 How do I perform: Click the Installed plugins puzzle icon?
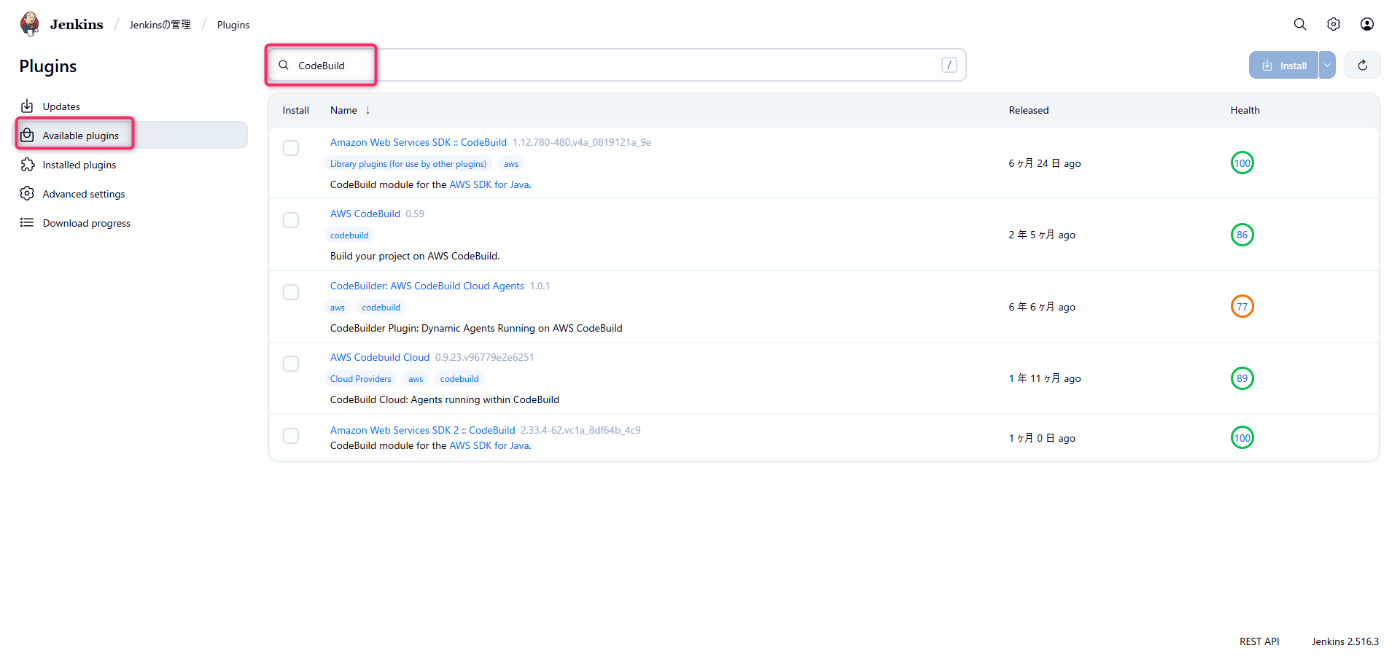pos(28,165)
